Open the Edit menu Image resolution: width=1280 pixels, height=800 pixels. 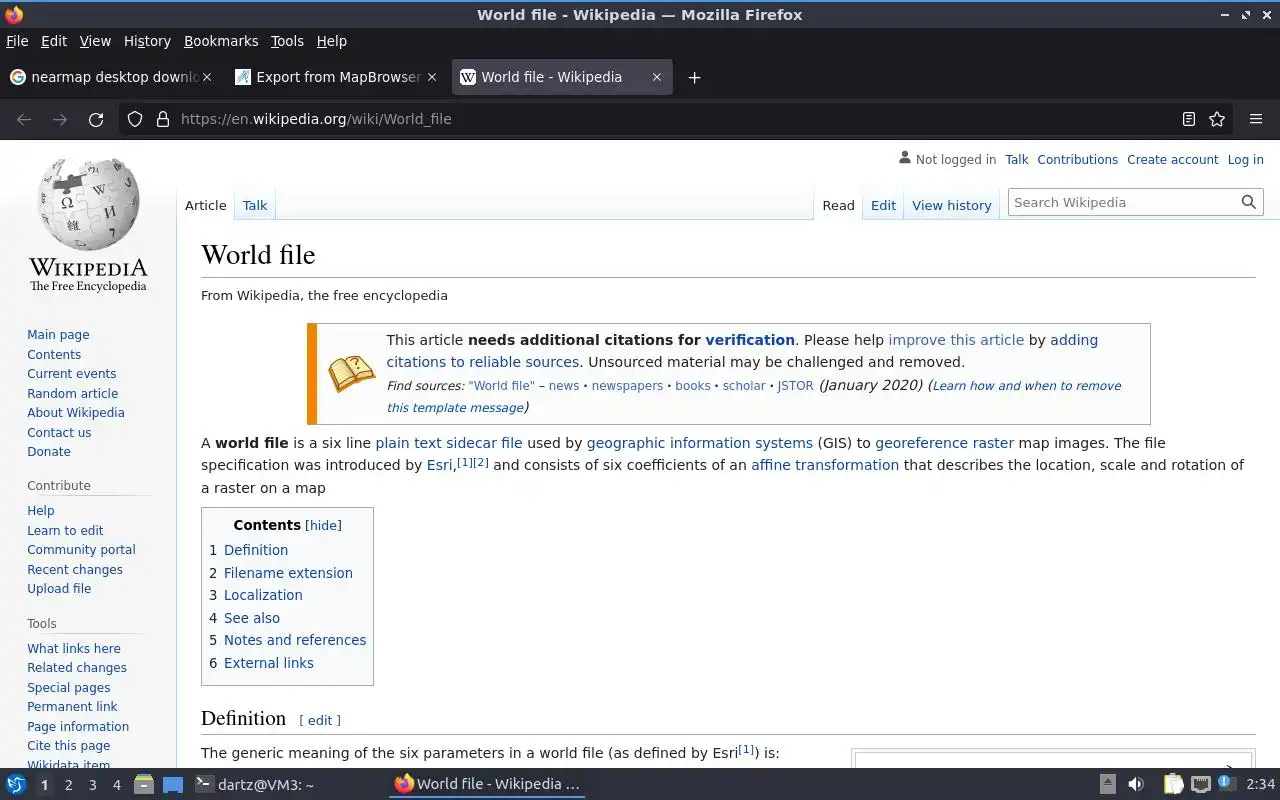54,41
